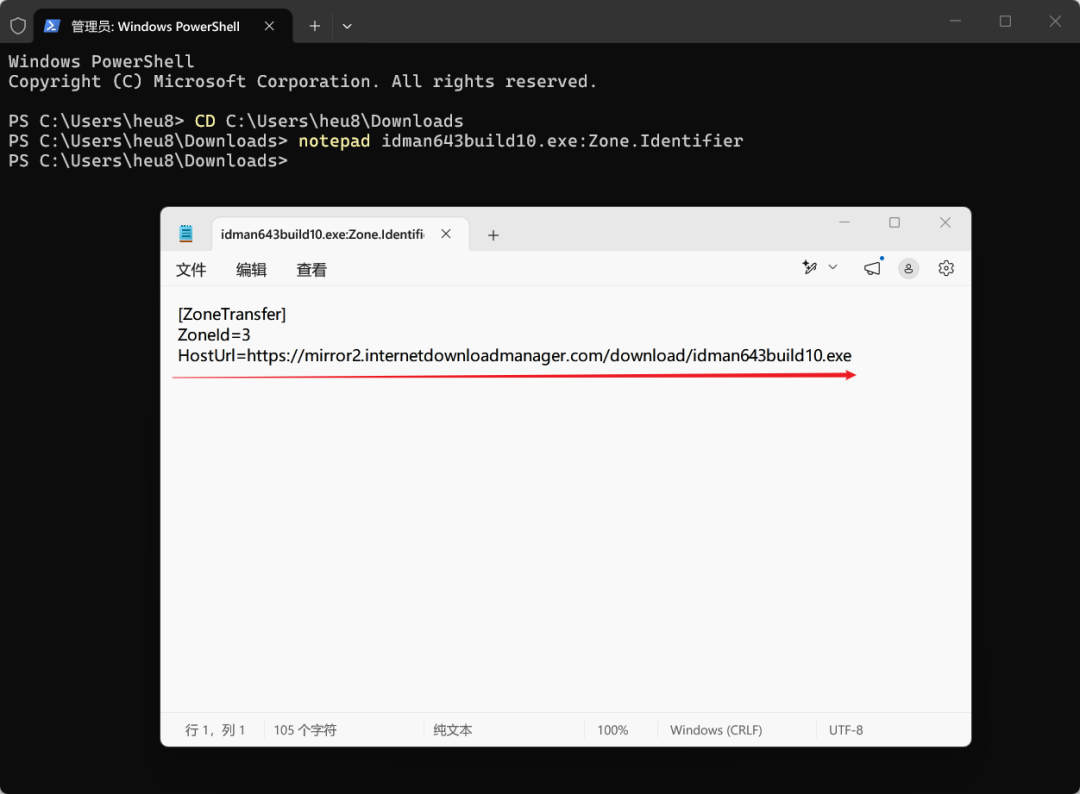The image size is (1080, 794).
Task: Close the Zone.Identifier tab in Notepad
Action: point(446,234)
